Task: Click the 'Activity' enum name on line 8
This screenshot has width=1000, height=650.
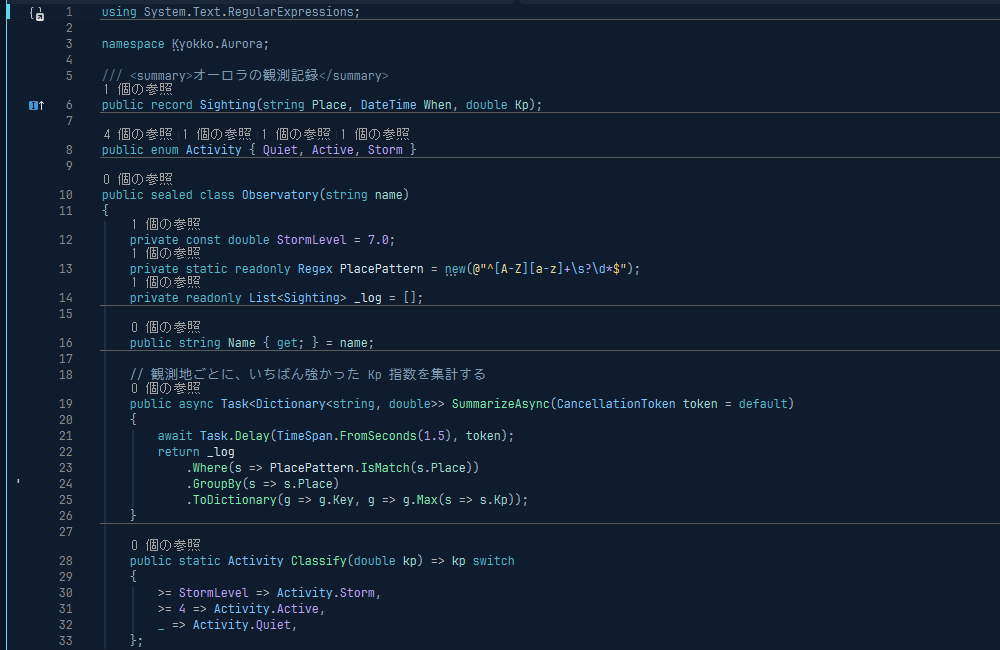Action: pos(214,150)
